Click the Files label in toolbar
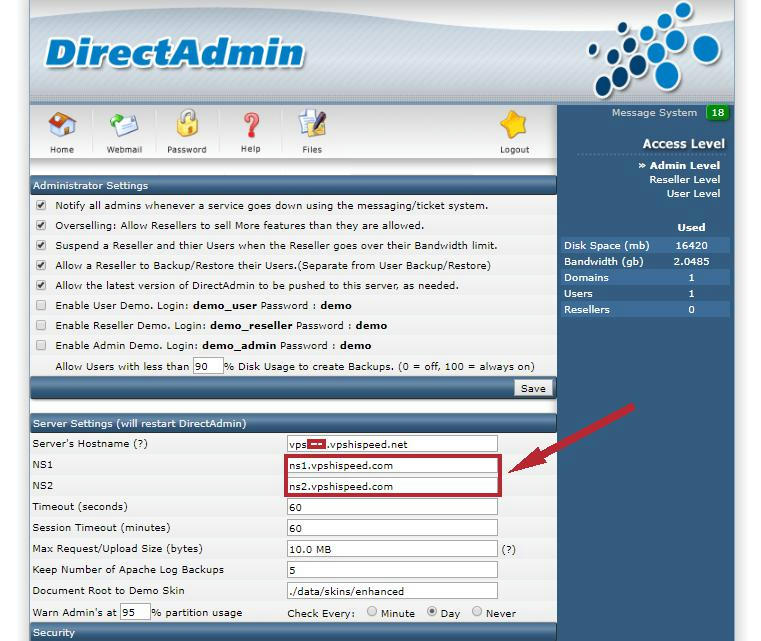761x641 pixels. tap(312, 149)
